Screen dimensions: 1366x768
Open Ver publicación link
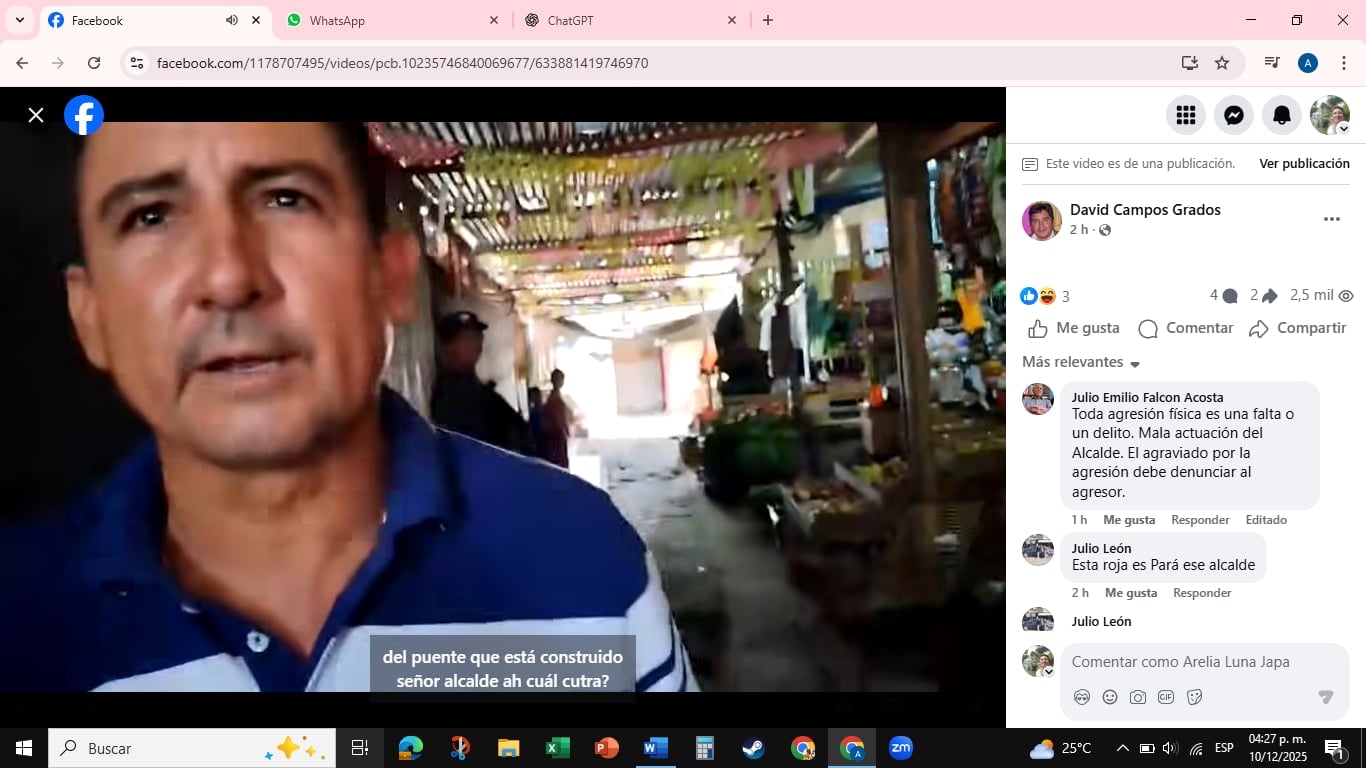[1303, 162]
